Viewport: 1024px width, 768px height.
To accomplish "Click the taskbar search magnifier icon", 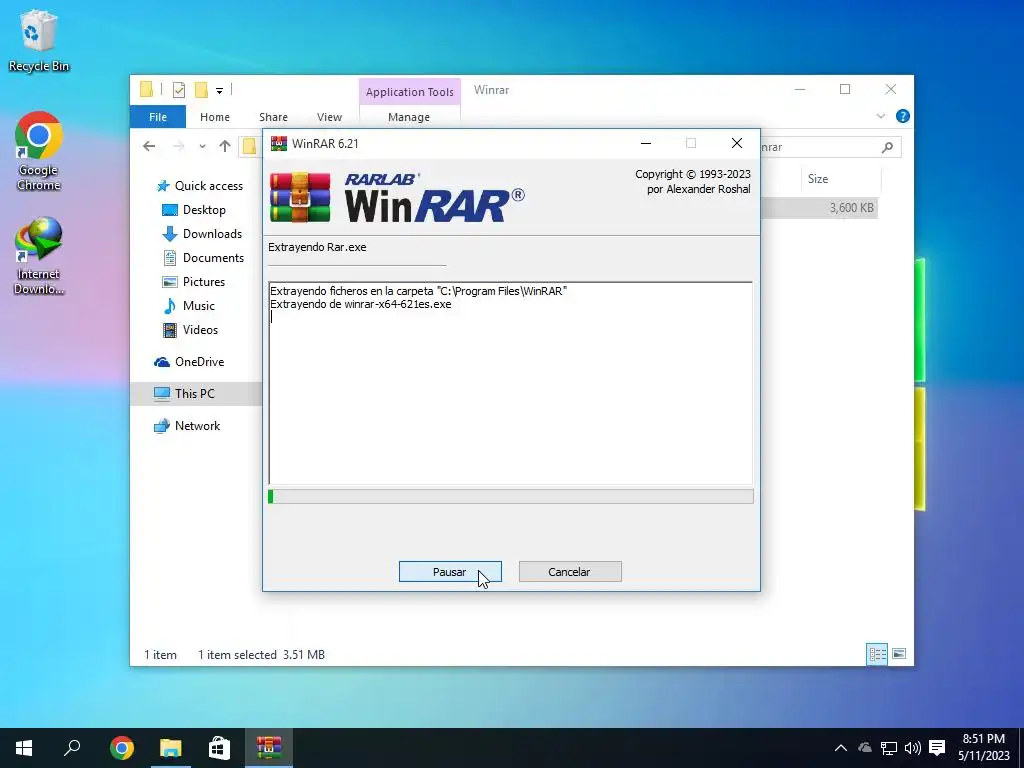I will [72, 748].
